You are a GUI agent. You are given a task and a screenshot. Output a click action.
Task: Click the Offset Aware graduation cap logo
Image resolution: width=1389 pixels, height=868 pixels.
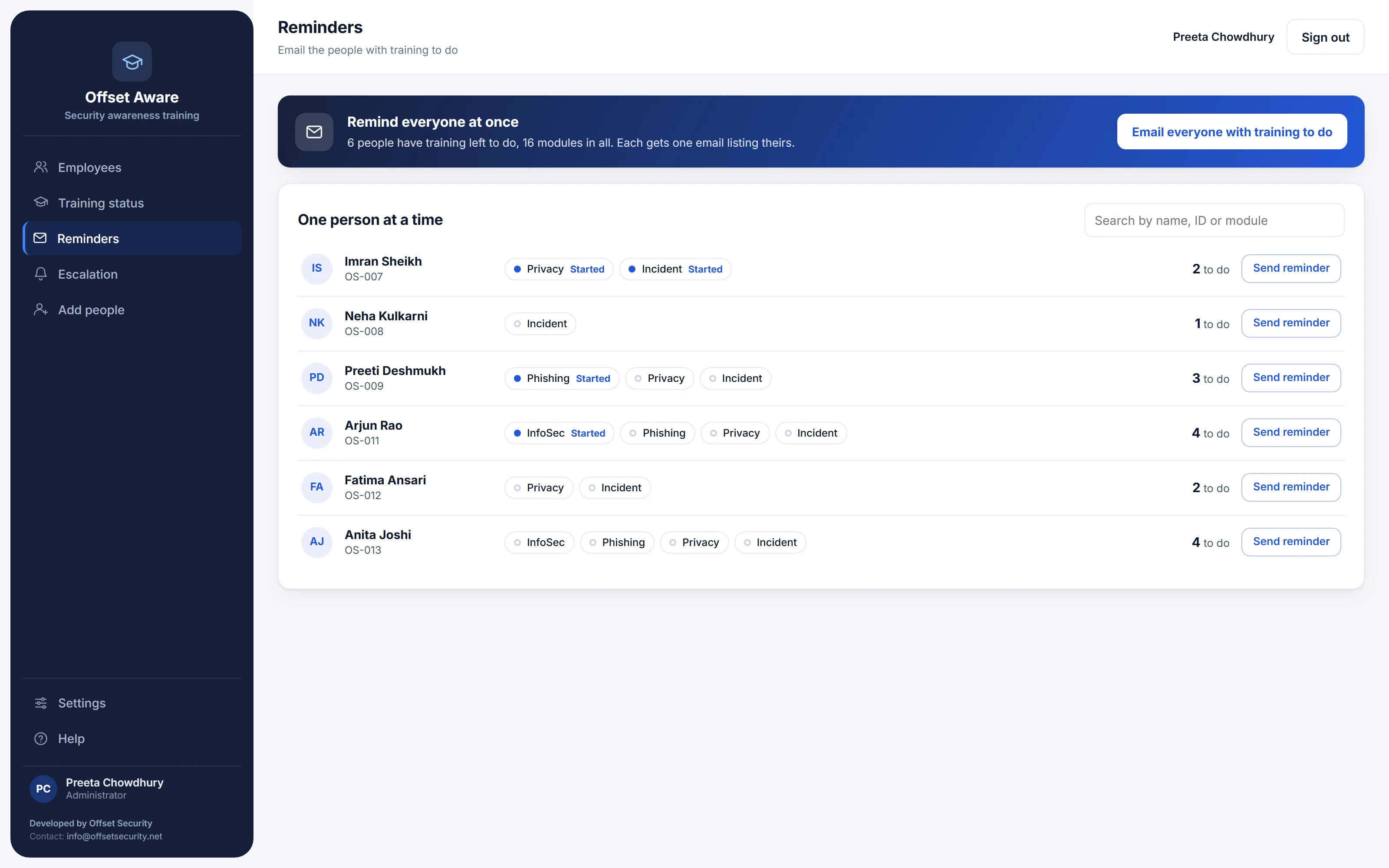[132, 62]
